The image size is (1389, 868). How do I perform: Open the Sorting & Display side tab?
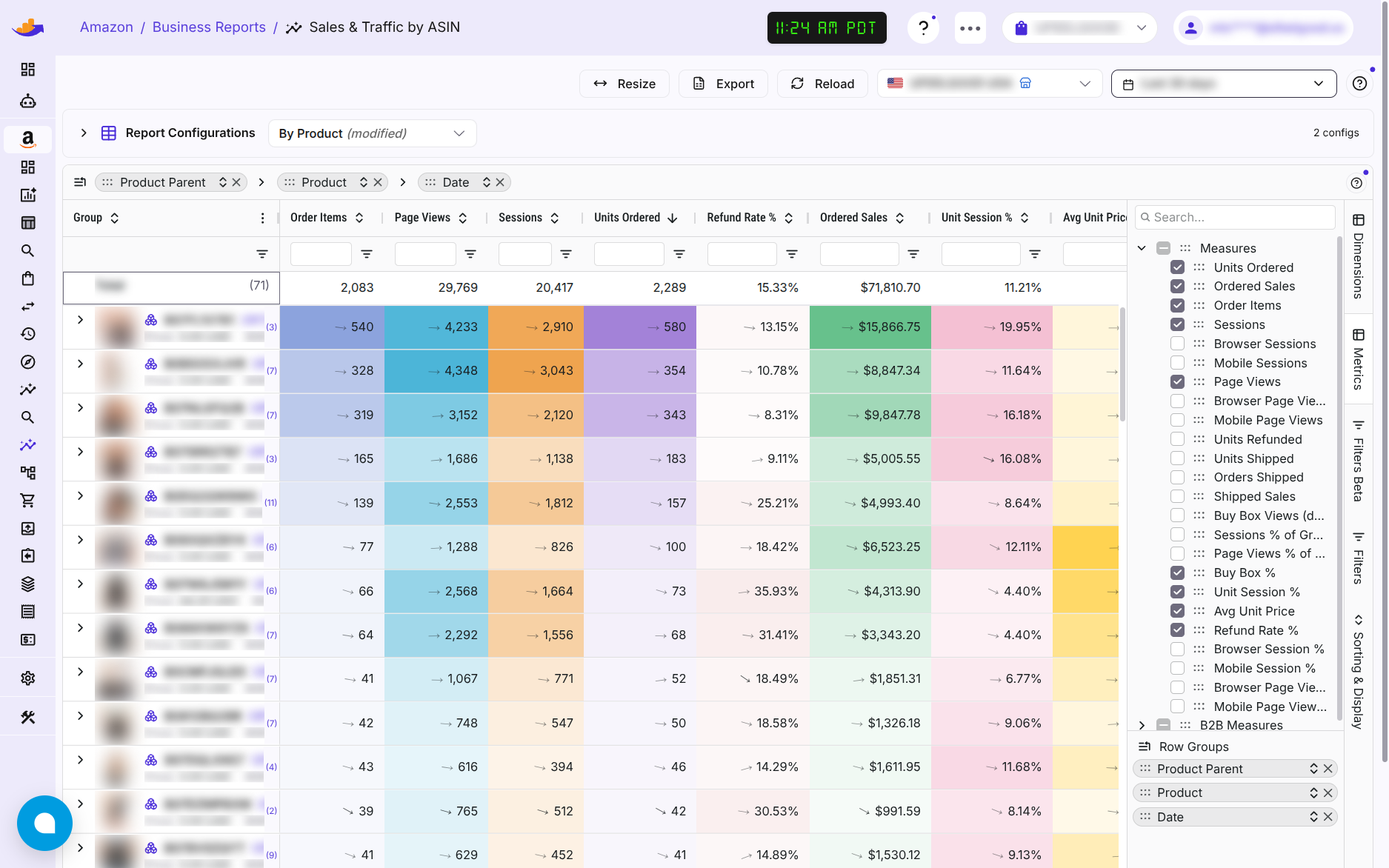[x=1358, y=671]
